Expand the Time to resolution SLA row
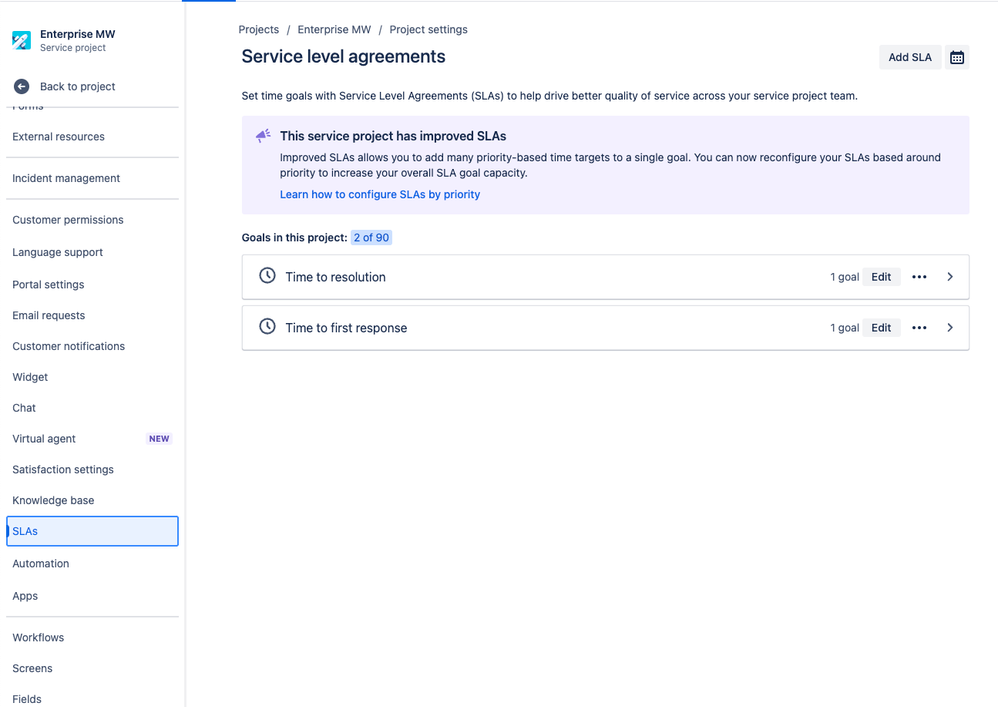Viewport: 998px width, 707px height. [x=949, y=276]
